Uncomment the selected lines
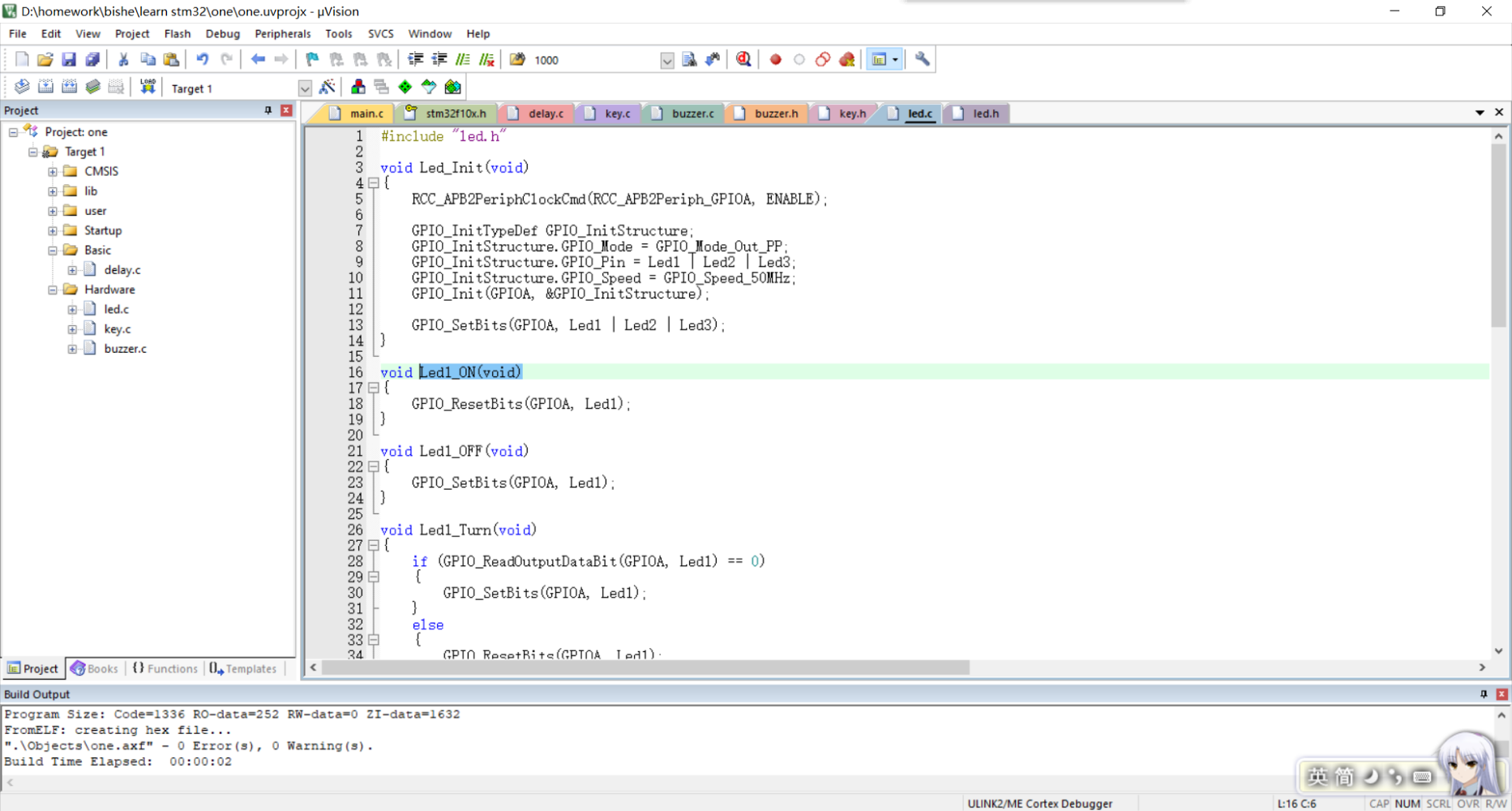The height and width of the screenshot is (811, 1512). pos(486,59)
